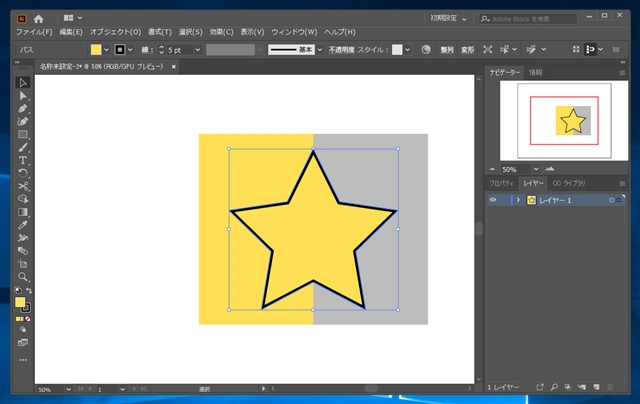Image resolution: width=640 pixels, height=404 pixels.
Task: Open the 編集(E) menu
Action: pos(71,32)
